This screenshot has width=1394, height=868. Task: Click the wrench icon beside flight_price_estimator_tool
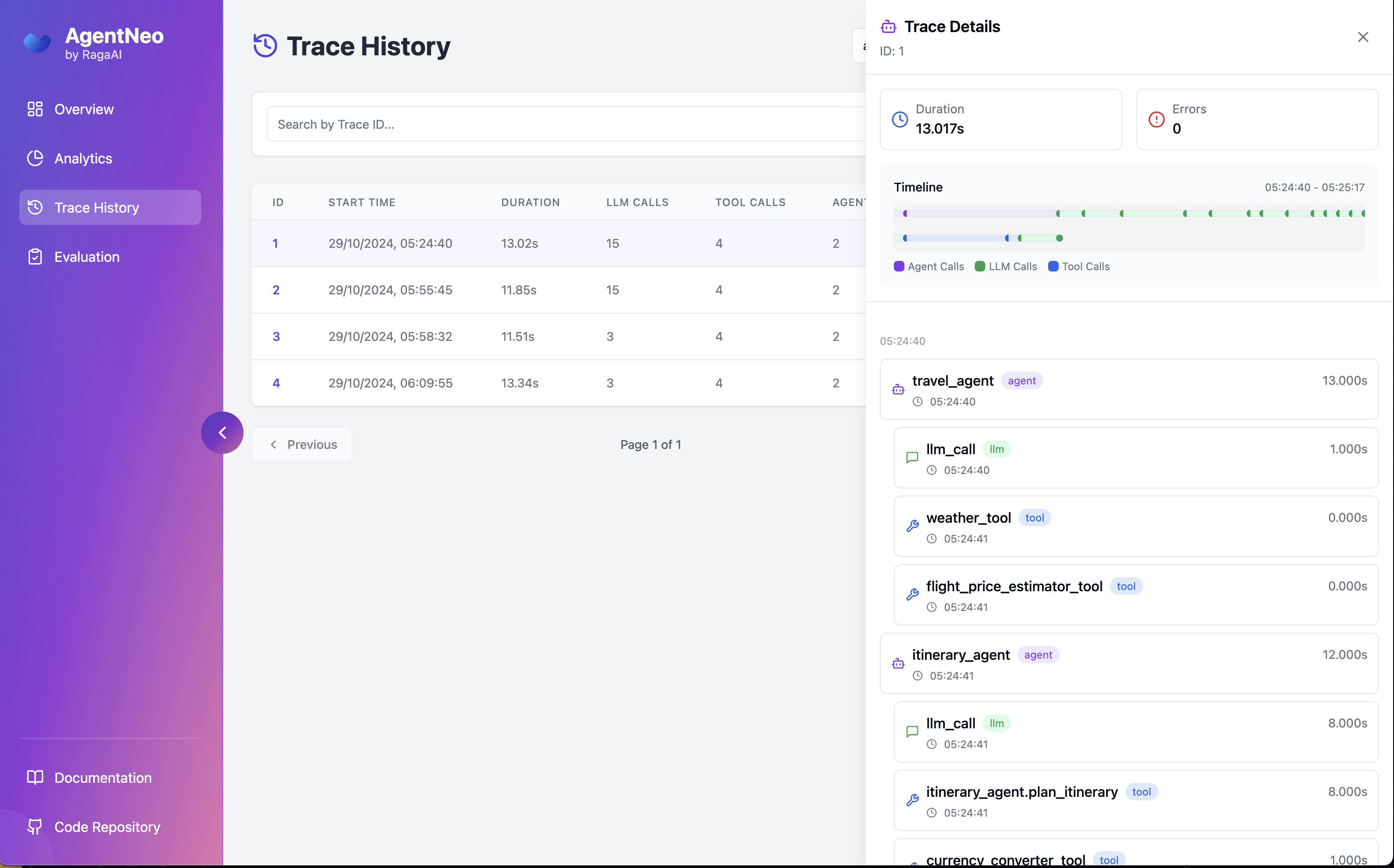pos(912,594)
